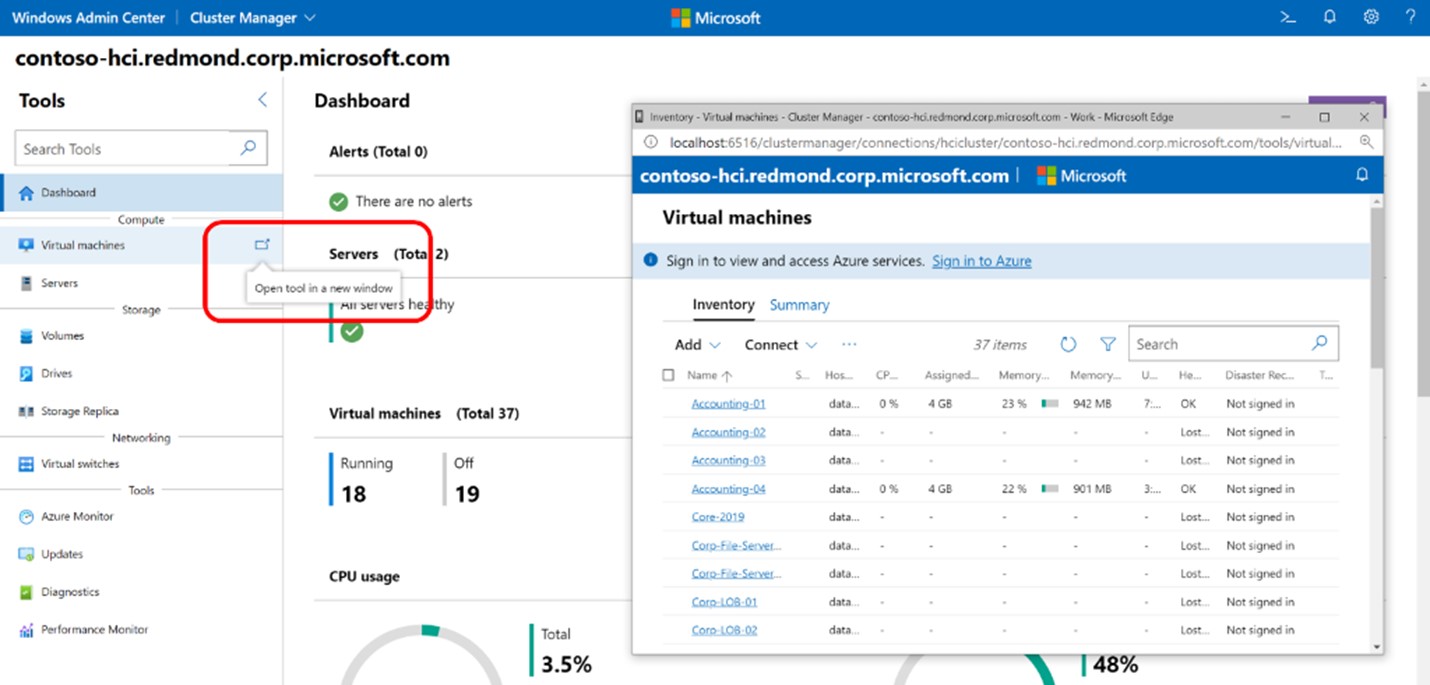Open the ellipsis more-options menu
The height and width of the screenshot is (685, 1430).
click(x=849, y=344)
